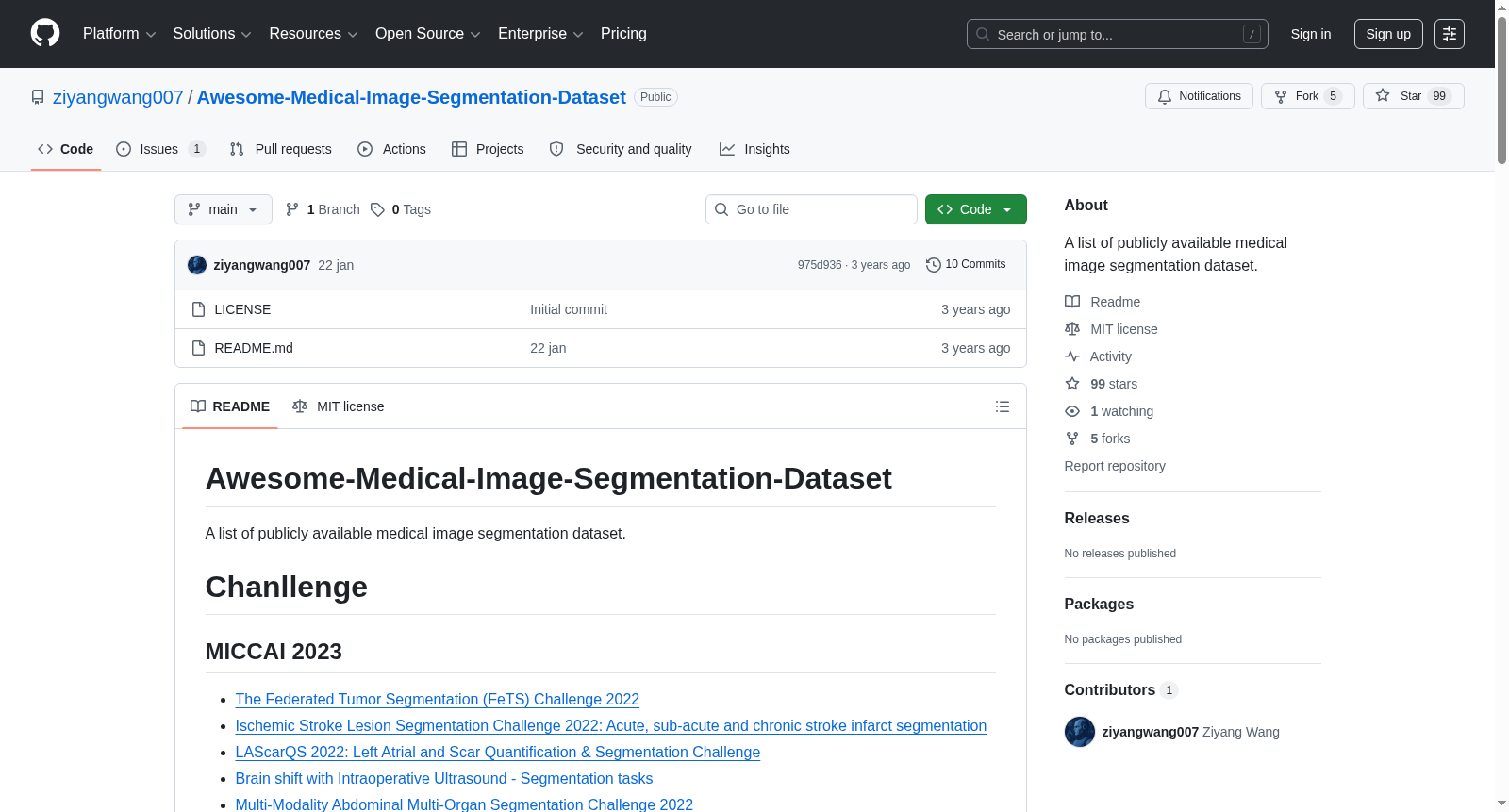Image resolution: width=1509 pixels, height=812 pixels.
Task: Focus the Go to file field
Action: click(811, 209)
